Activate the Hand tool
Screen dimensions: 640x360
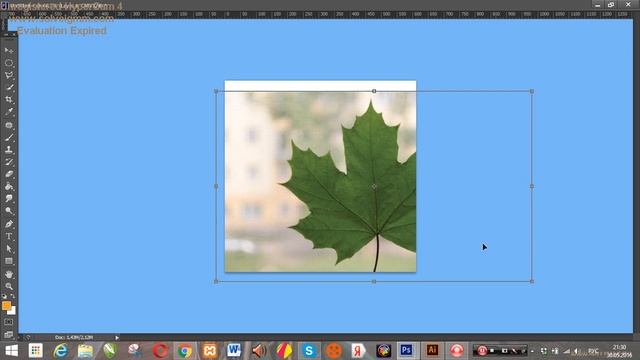9,274
